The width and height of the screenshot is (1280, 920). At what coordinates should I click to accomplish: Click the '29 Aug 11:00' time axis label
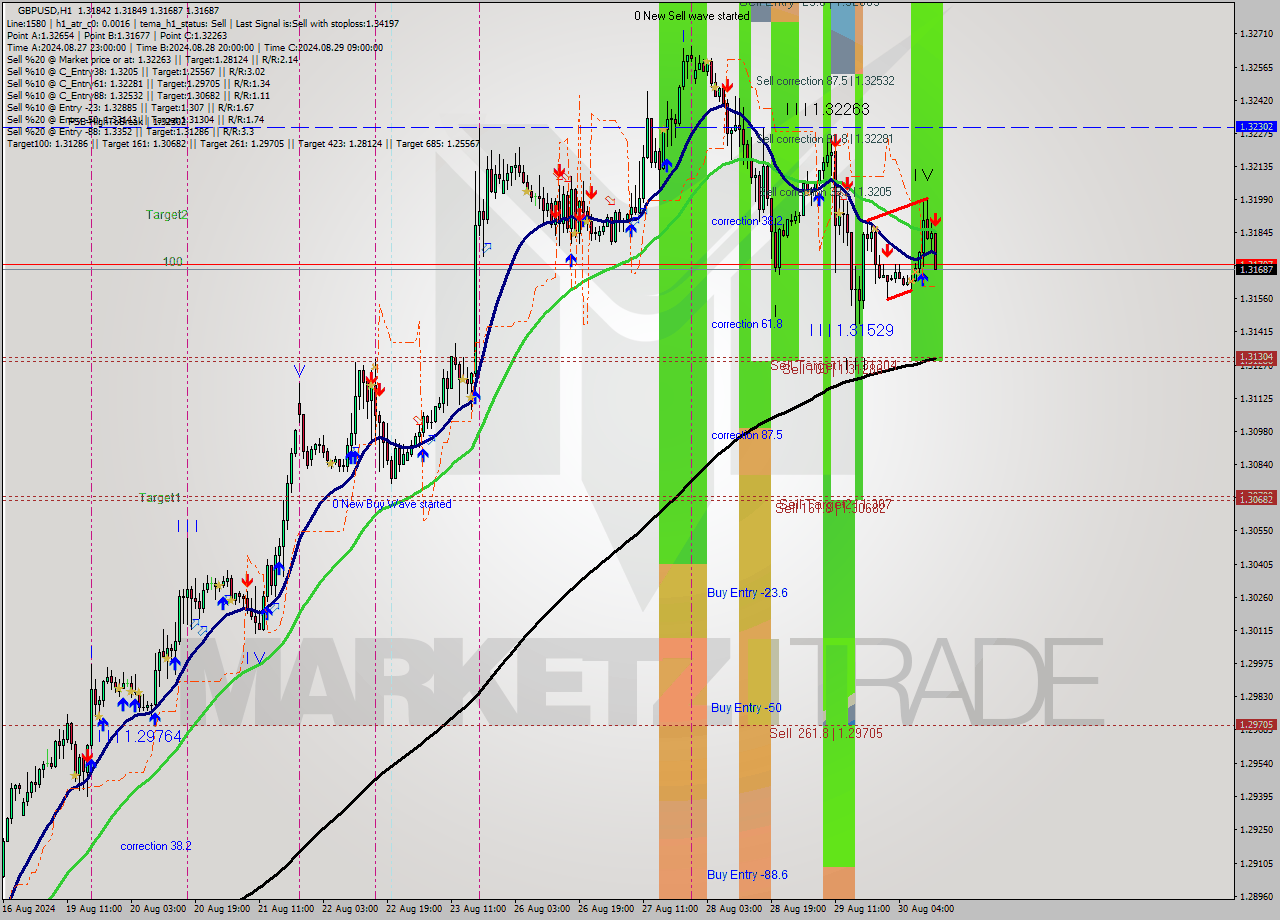(x=862, y=909)
